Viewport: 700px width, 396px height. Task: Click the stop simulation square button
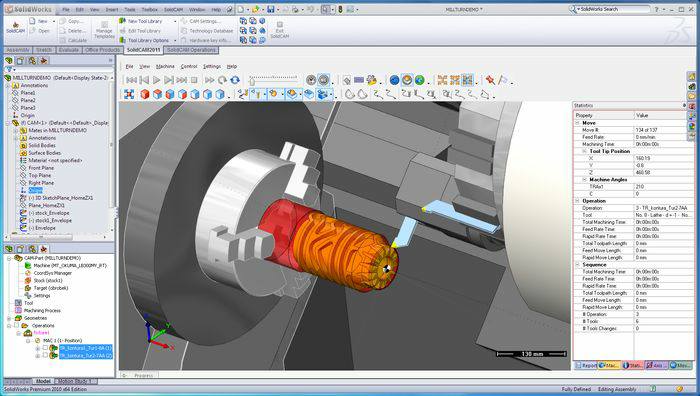194,80
